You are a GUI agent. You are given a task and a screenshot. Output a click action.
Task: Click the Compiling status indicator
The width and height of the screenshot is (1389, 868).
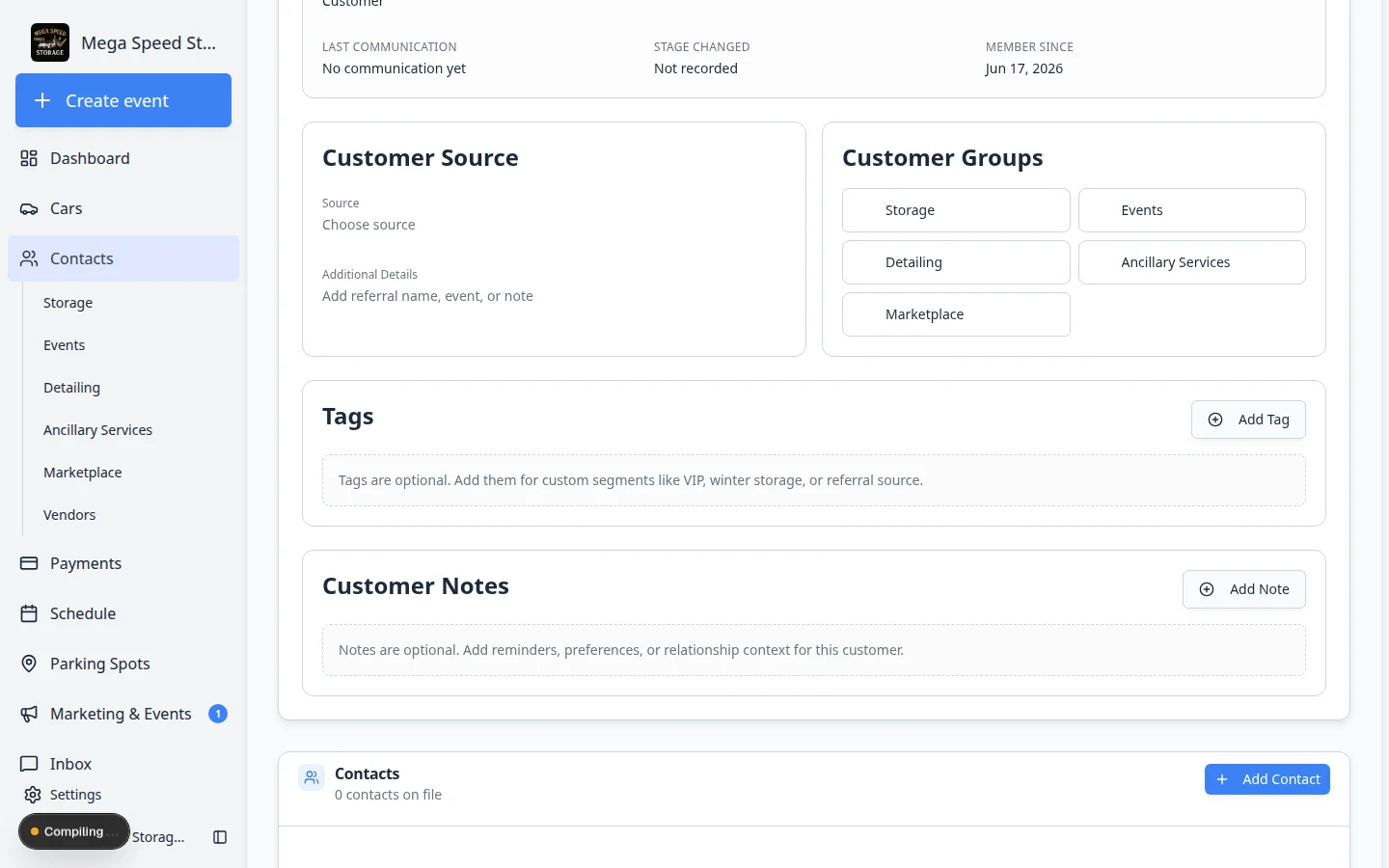(x=74, y=831)
